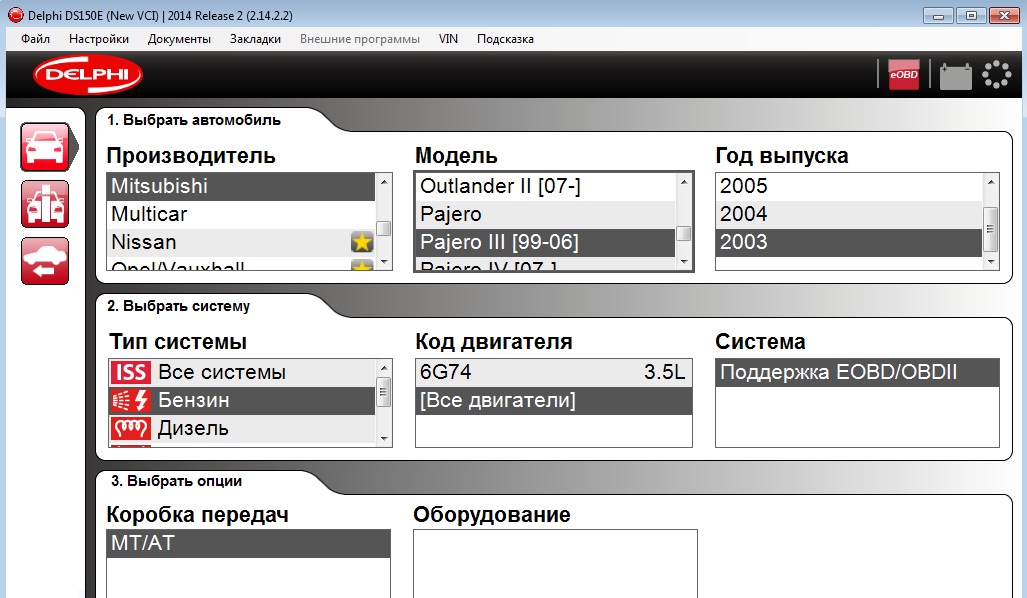Select the [Все двигатели] engine option
The width and height of the screenshot is (1027, 598).
tap(553, 400)
